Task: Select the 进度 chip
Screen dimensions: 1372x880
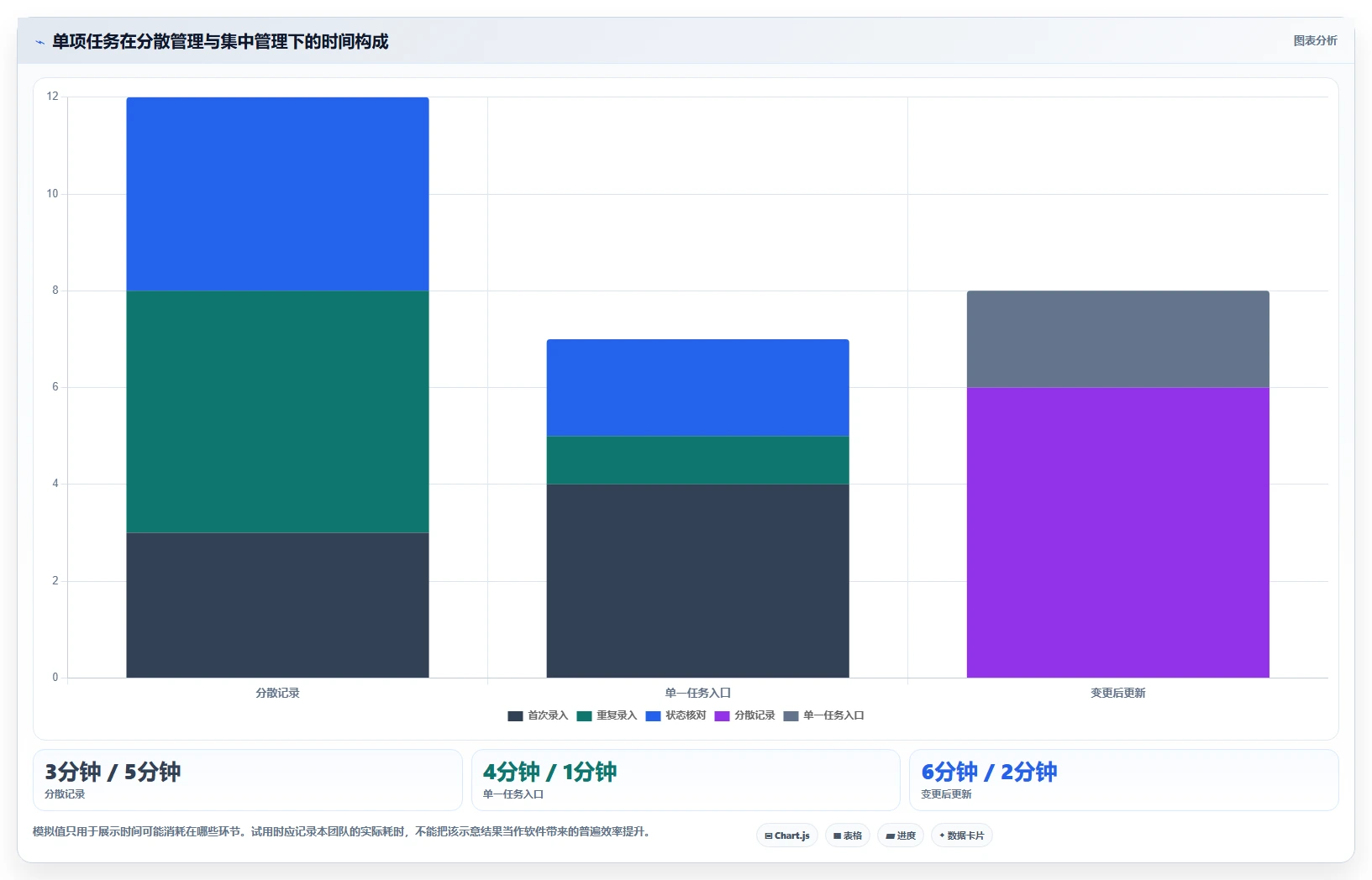Action: point(901,835)
